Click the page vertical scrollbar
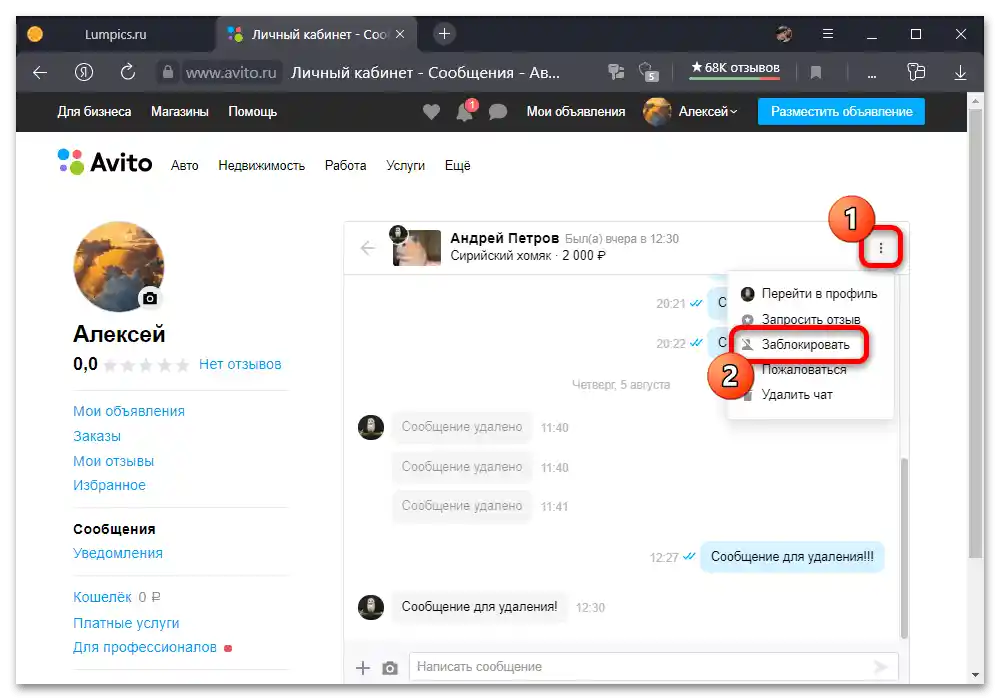1000x700 pixels. click(x=975, y=332)
